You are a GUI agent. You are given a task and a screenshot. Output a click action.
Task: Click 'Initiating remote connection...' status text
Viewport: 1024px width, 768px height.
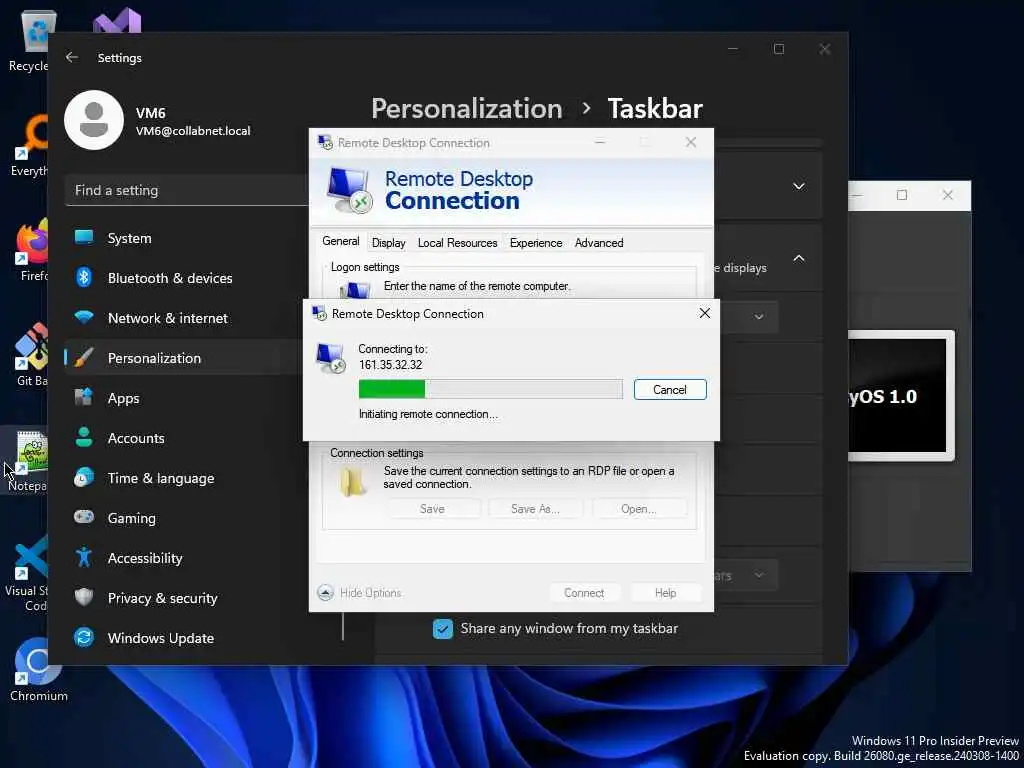428,414
